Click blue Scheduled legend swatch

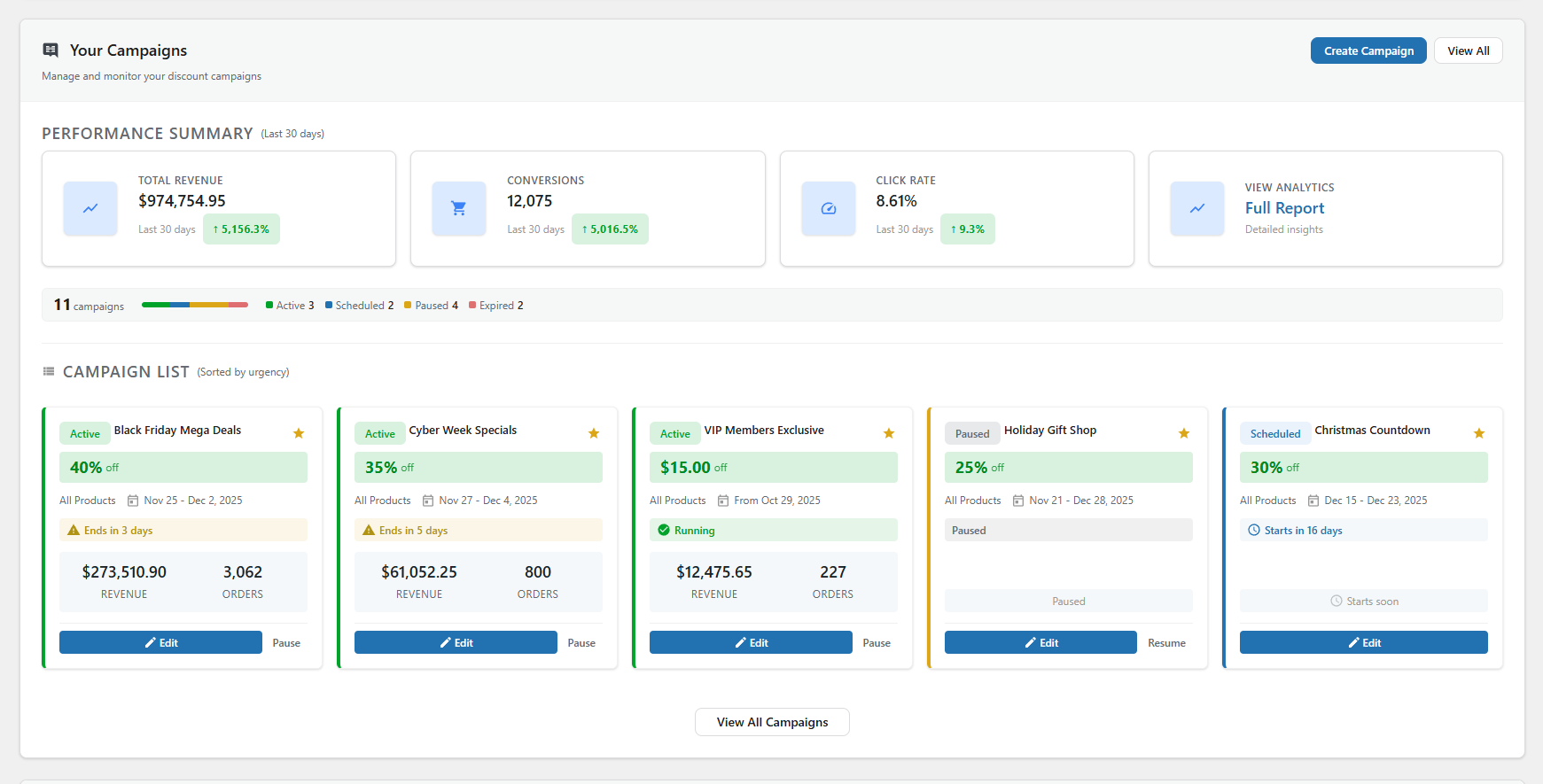click(x=329, y=305)
